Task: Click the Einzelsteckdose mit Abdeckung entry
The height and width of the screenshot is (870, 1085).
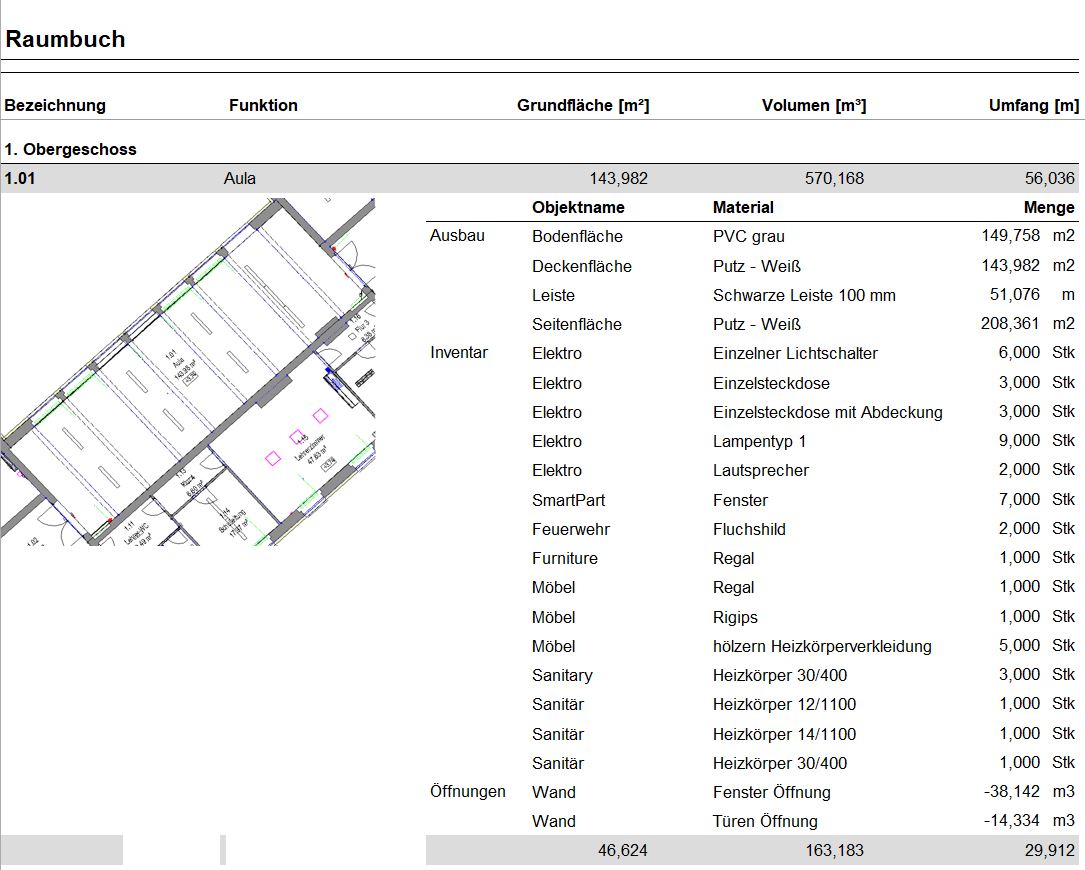Action: click(828, 413)
